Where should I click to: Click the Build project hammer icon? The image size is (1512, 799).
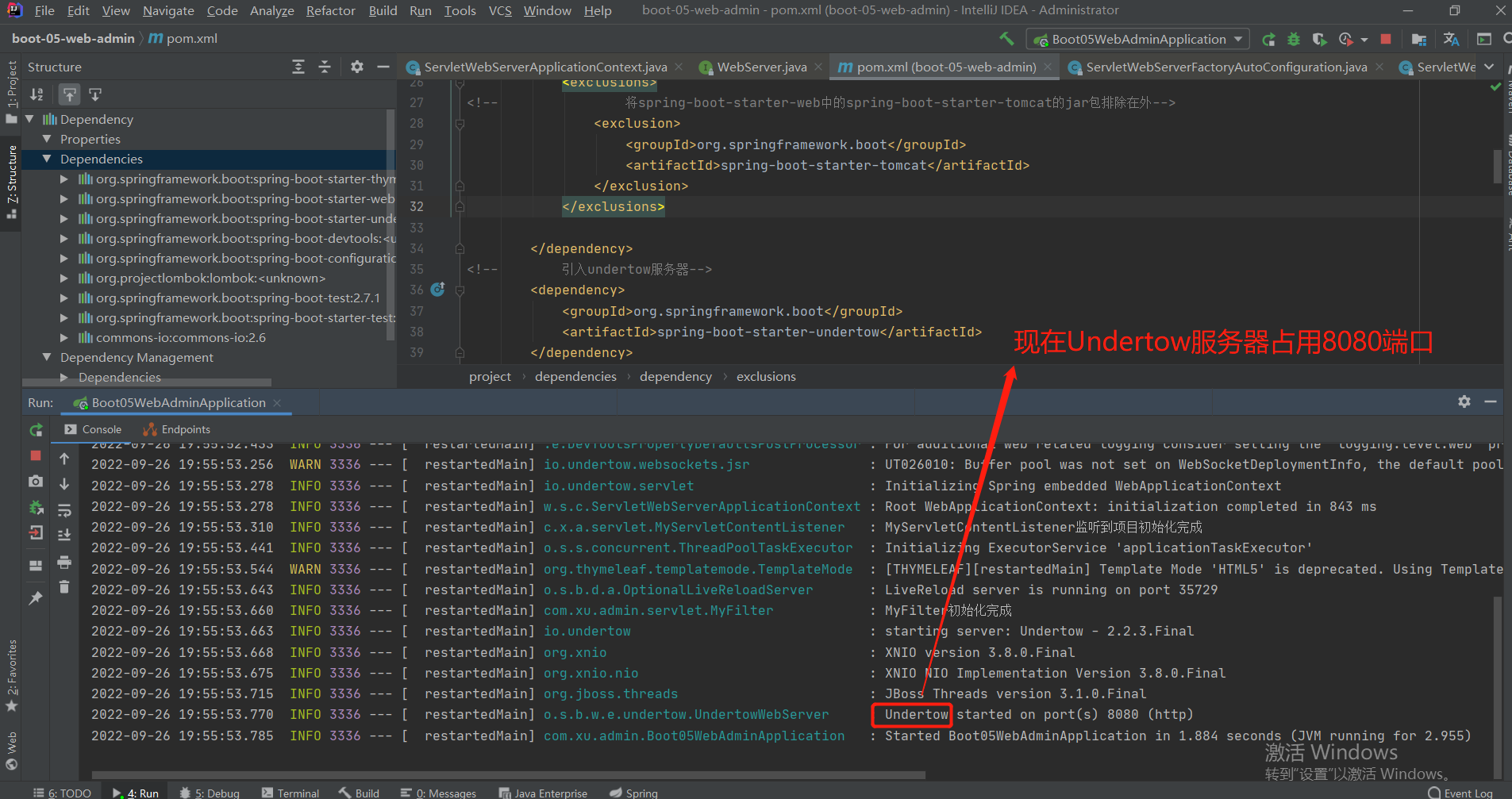pyautogui.click(x=1006, y=39)
